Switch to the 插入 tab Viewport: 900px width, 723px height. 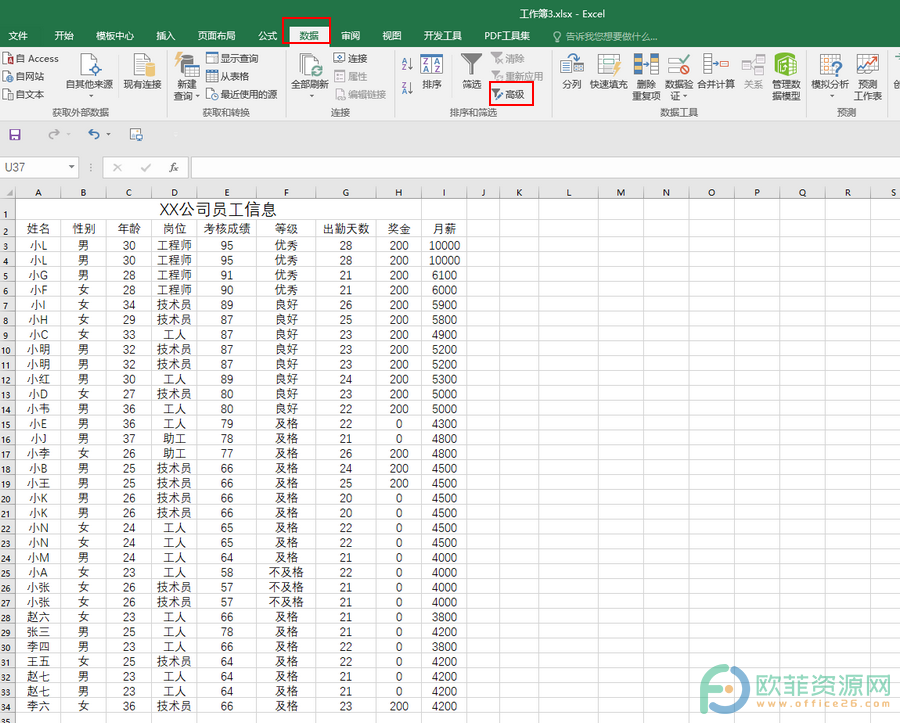point(165,36)
